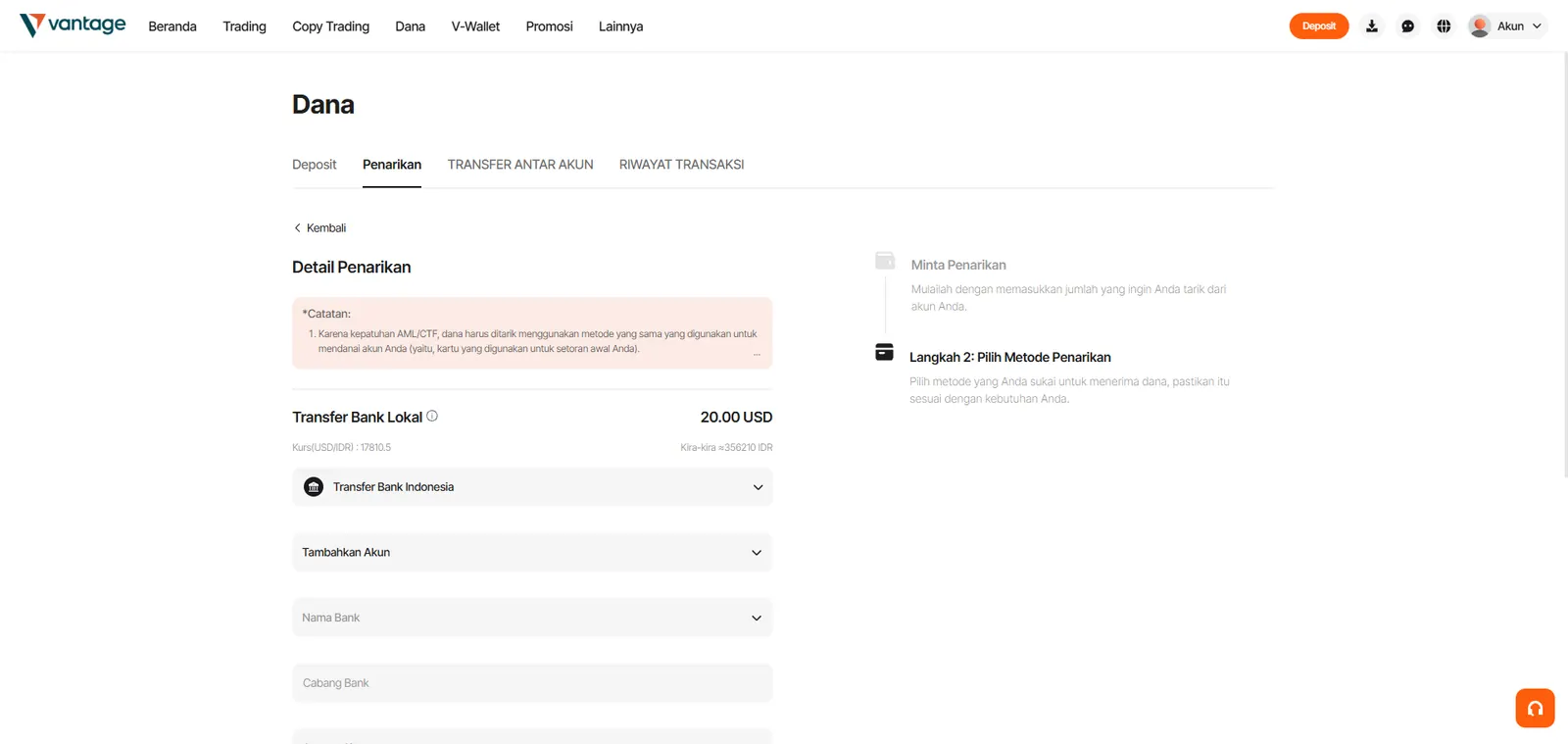Open the Nama Bank dropdown
Viewport: 1568px width, 744px height.
(532, 618)
